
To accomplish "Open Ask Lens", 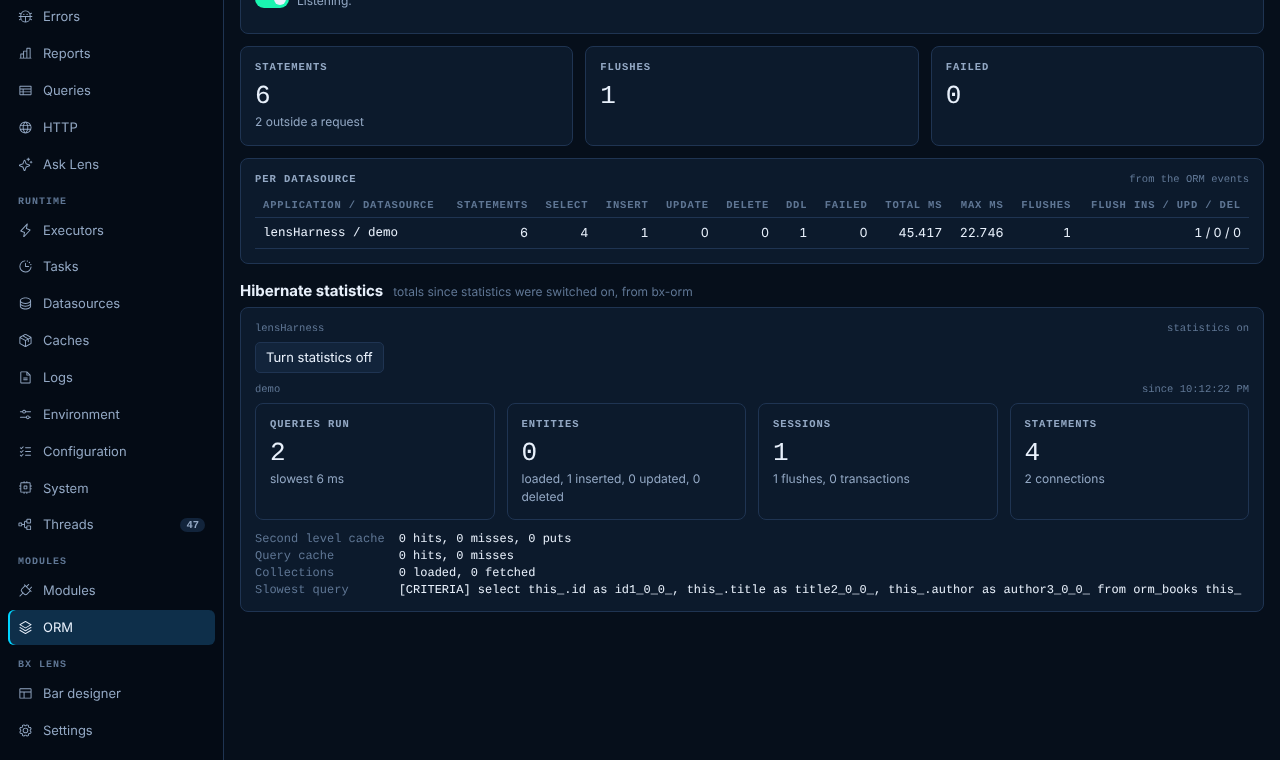I will click(x=111, y=165).
